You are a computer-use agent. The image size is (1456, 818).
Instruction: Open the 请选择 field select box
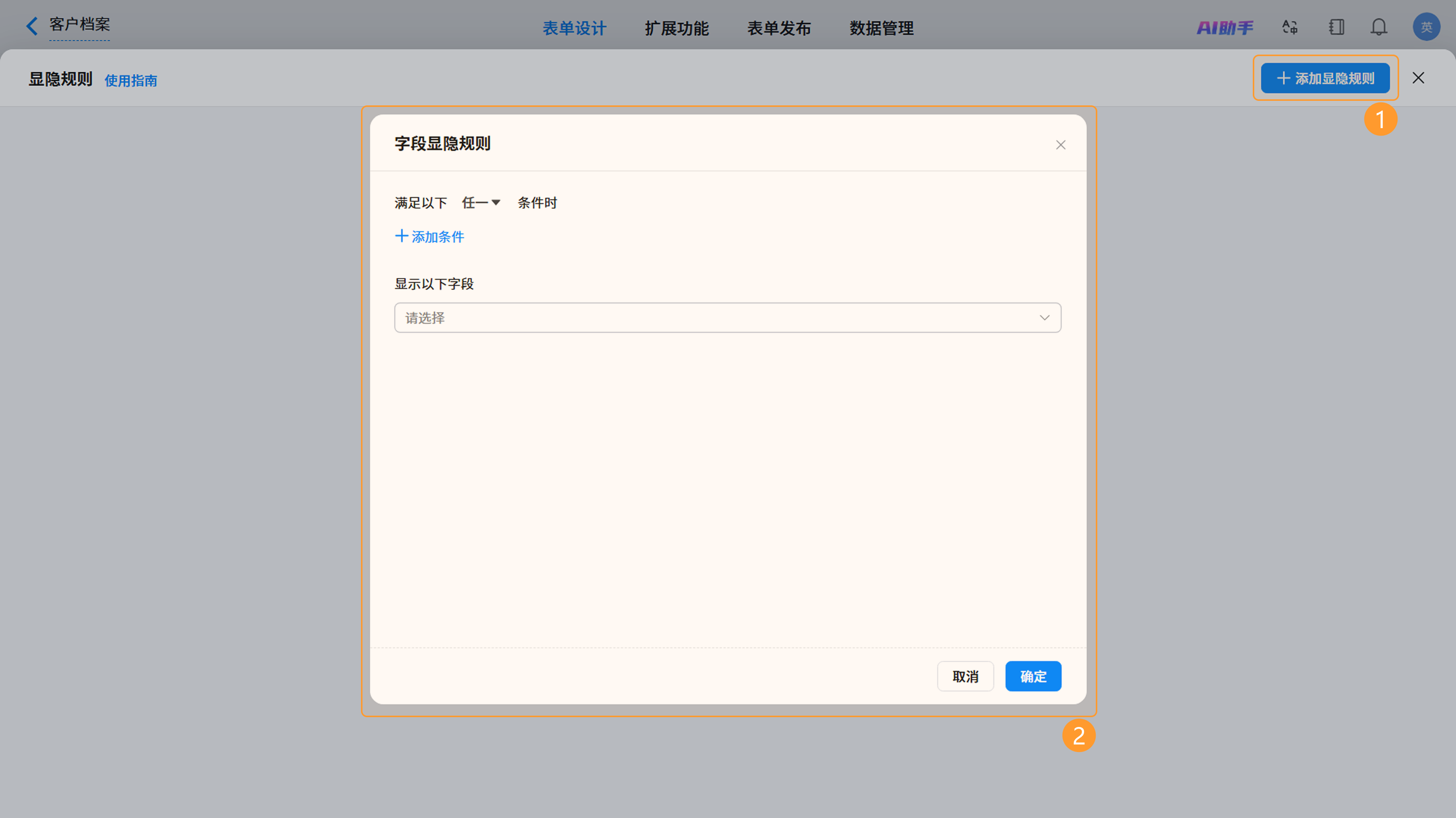[x=728, y=318]
